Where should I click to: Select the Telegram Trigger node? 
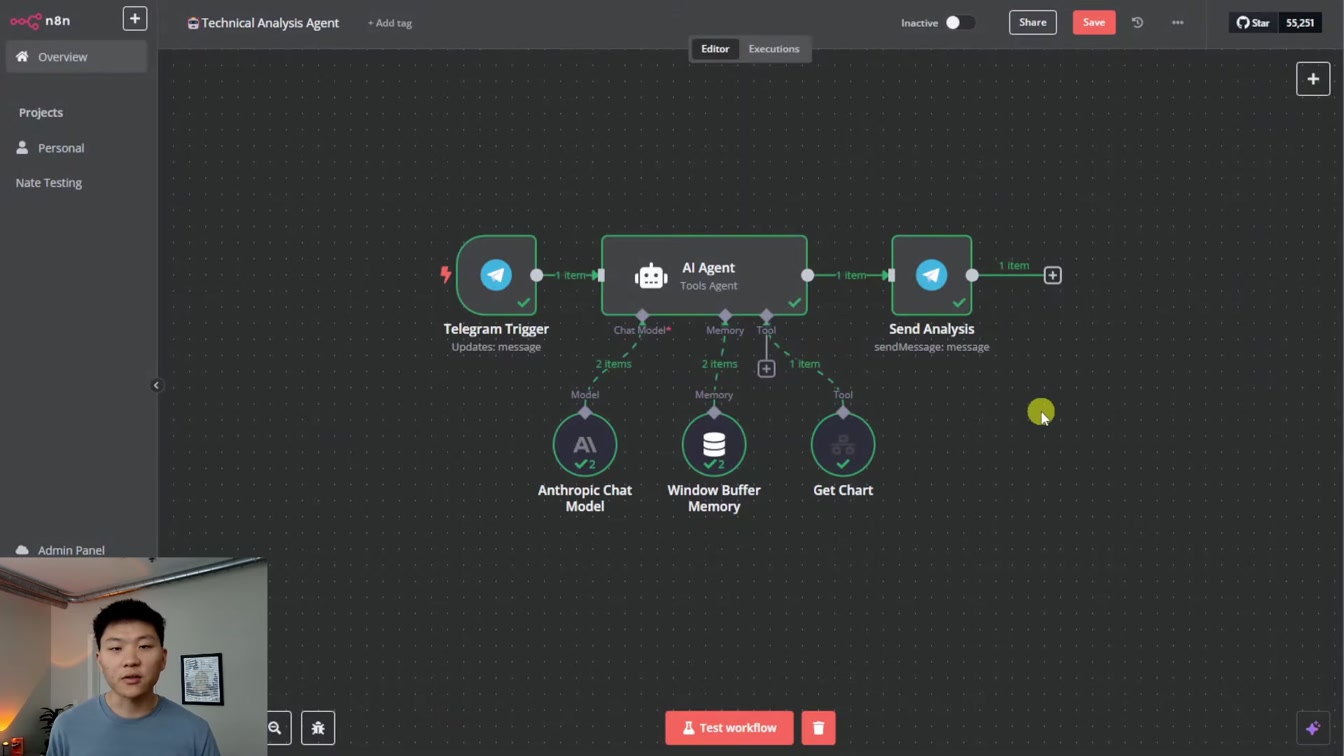point(496,275)
